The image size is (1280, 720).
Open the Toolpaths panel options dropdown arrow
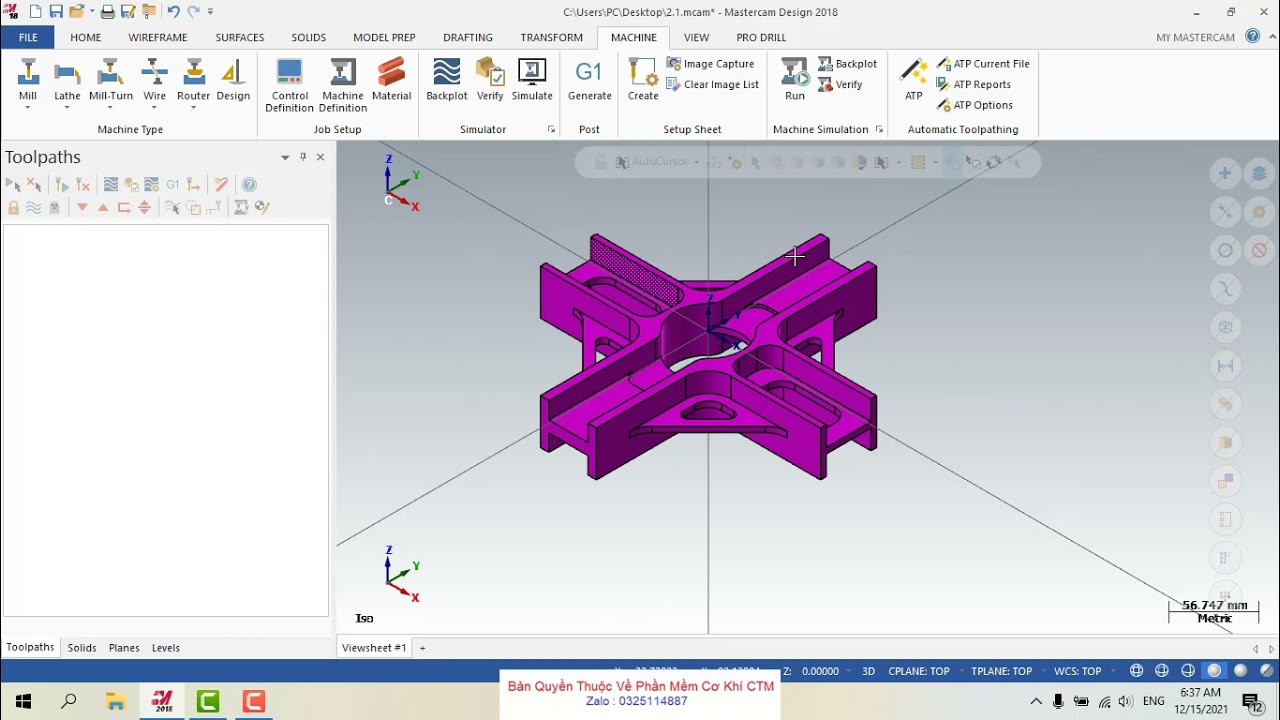[285, 157]
